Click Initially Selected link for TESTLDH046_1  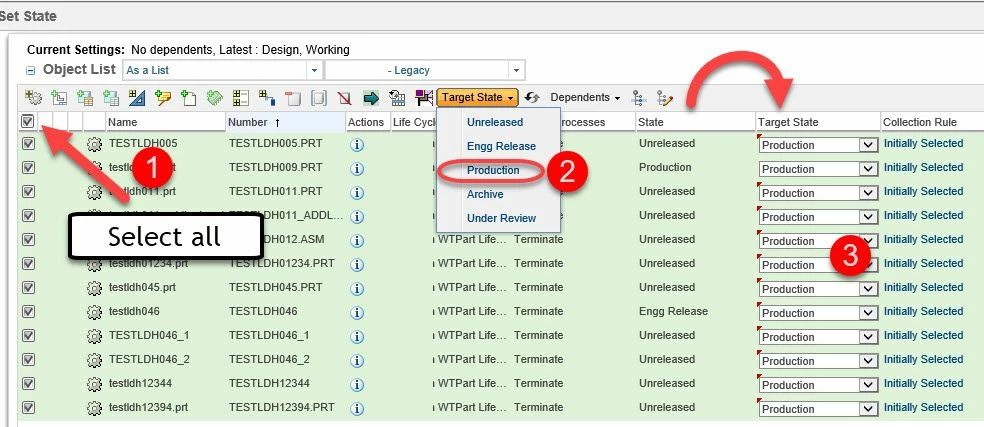click(923, 335)
